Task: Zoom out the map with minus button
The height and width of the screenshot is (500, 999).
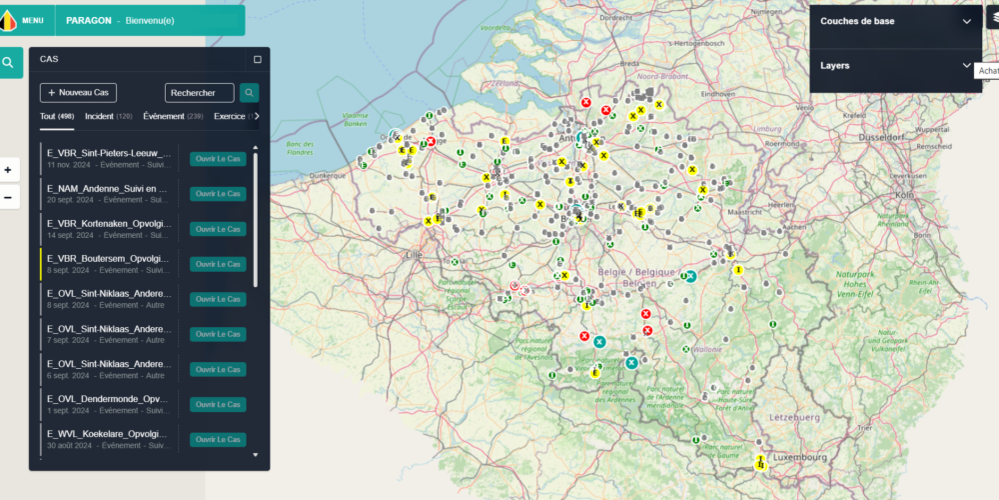Action: click(8, 197)
